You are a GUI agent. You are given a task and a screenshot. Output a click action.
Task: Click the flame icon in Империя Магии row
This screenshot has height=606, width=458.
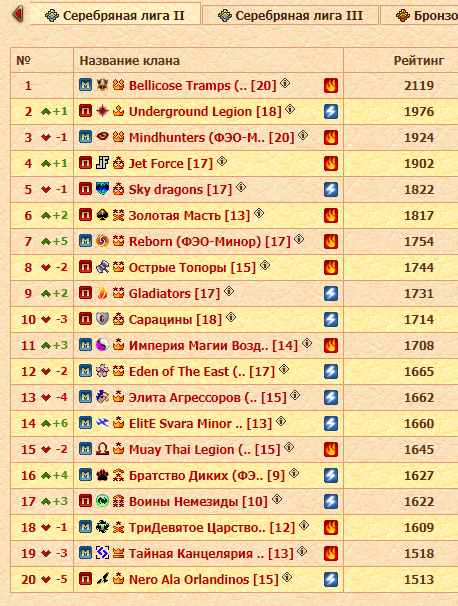pyautogui.click(x=331, y=345)
